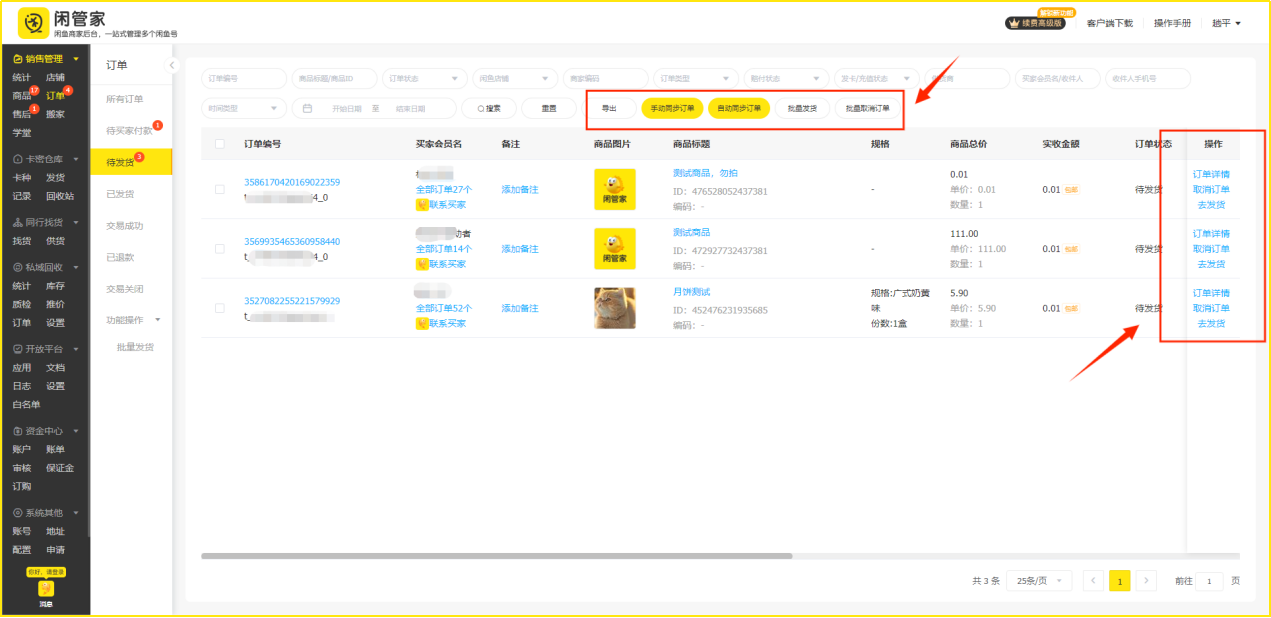Click the collapse arrow beside 订单 sidebar
1271x618 pixels.
tap(171, 65)
